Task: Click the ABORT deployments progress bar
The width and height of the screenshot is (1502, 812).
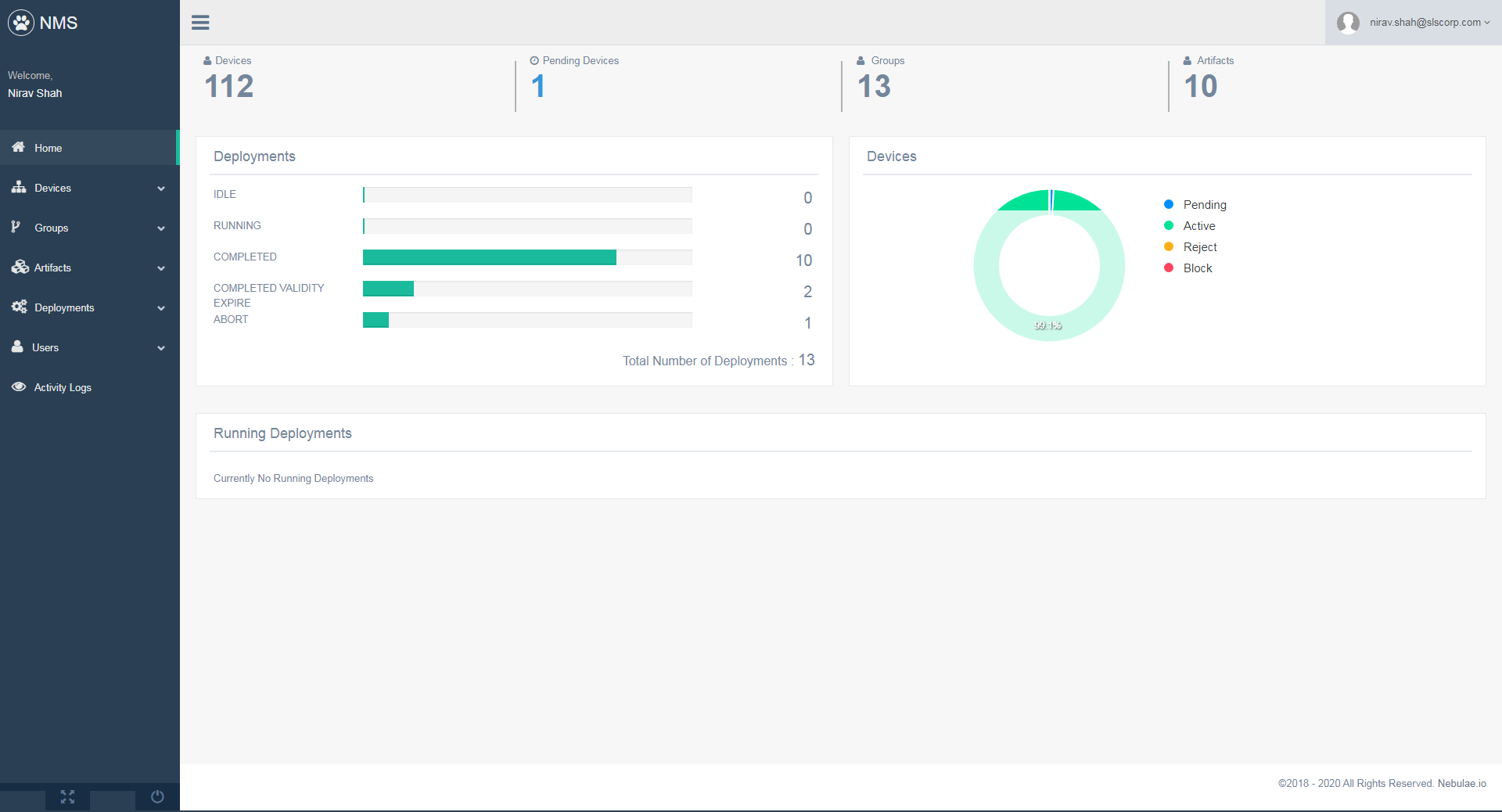Action: [527, 320]
